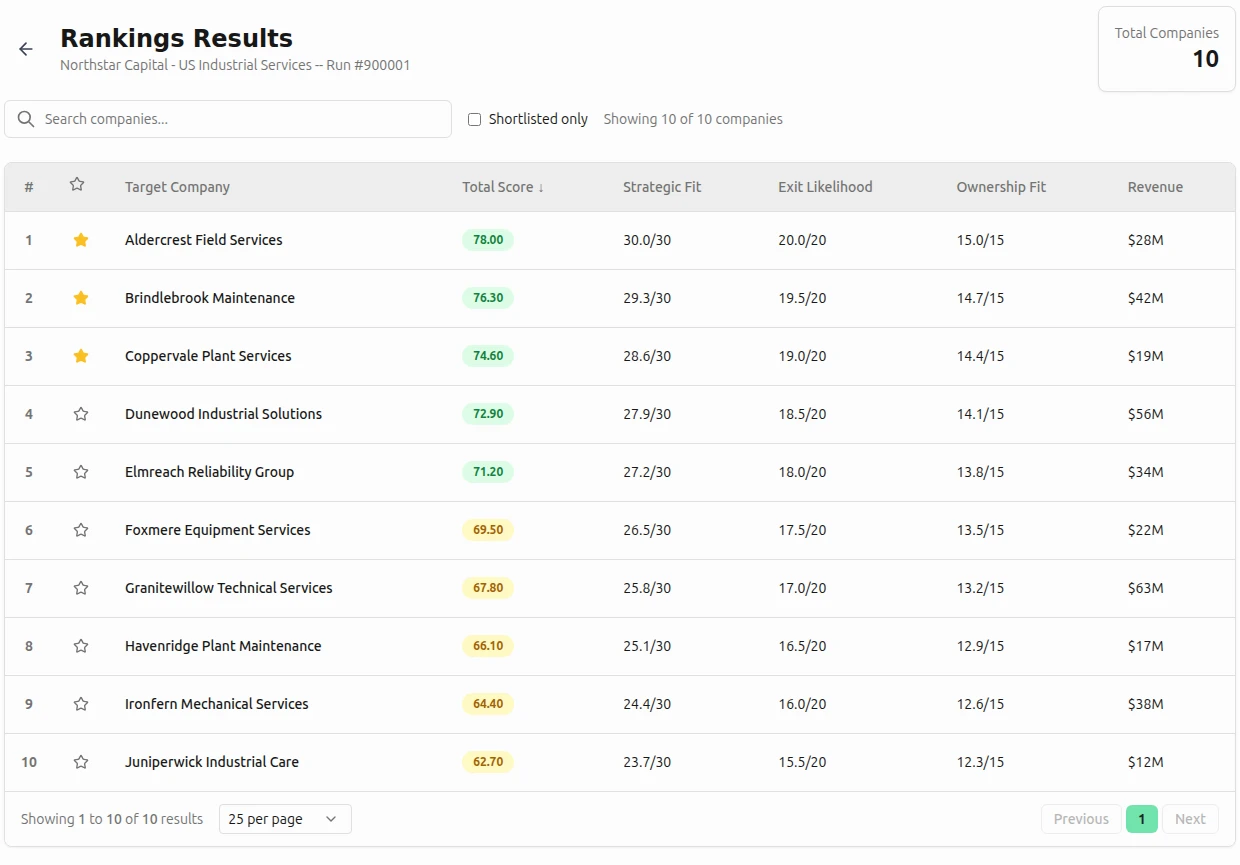Click Havenridge Plant Maintenance name
Viewport: 1240px width, 865px height.
[x=223, y=646]
